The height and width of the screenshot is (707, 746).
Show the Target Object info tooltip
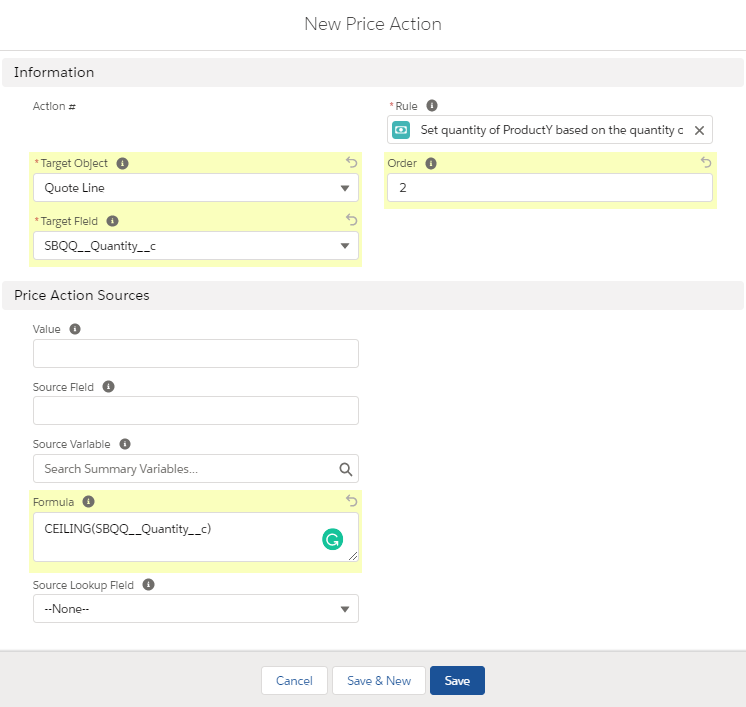[122, 163]
